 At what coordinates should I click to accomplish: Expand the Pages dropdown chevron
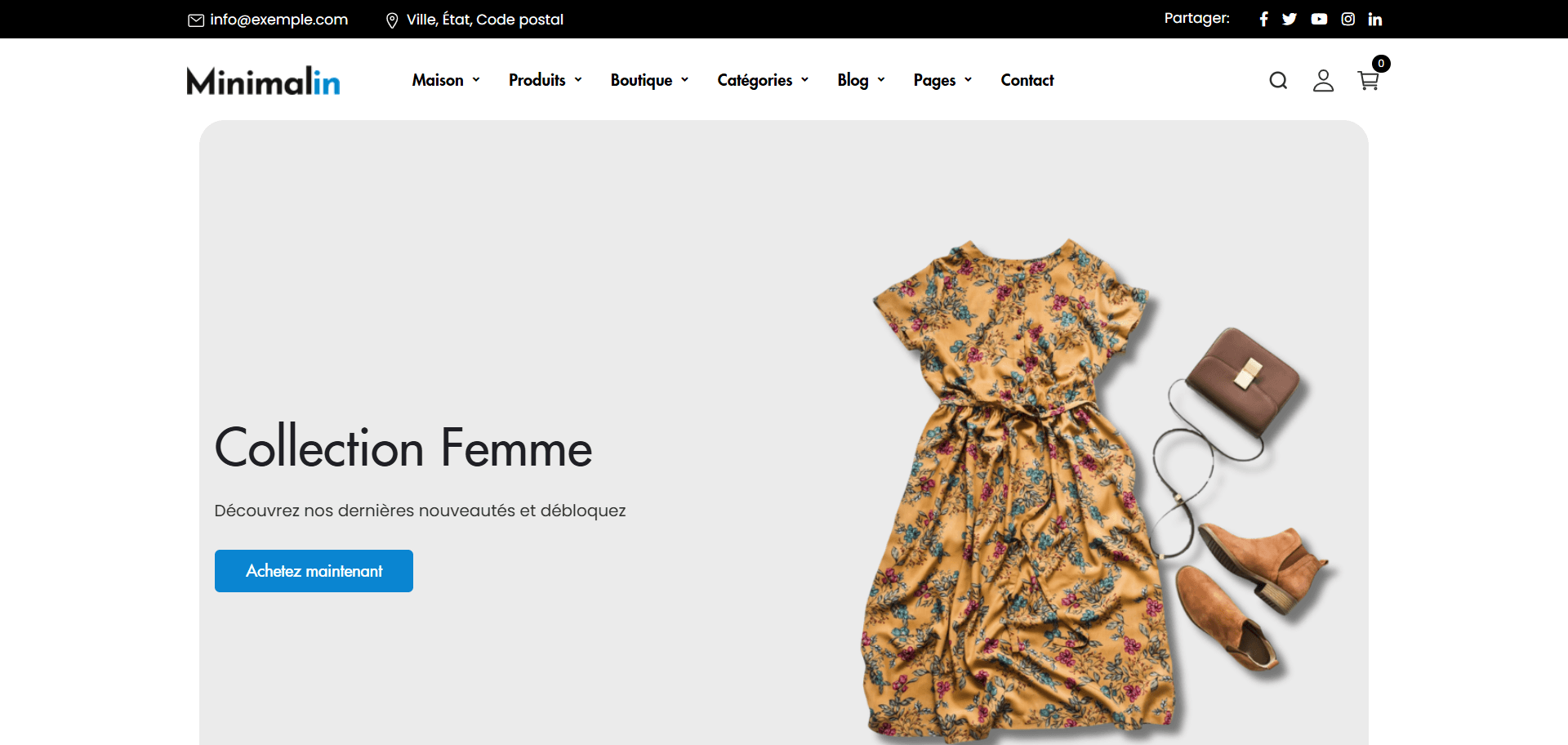(969, 80)
